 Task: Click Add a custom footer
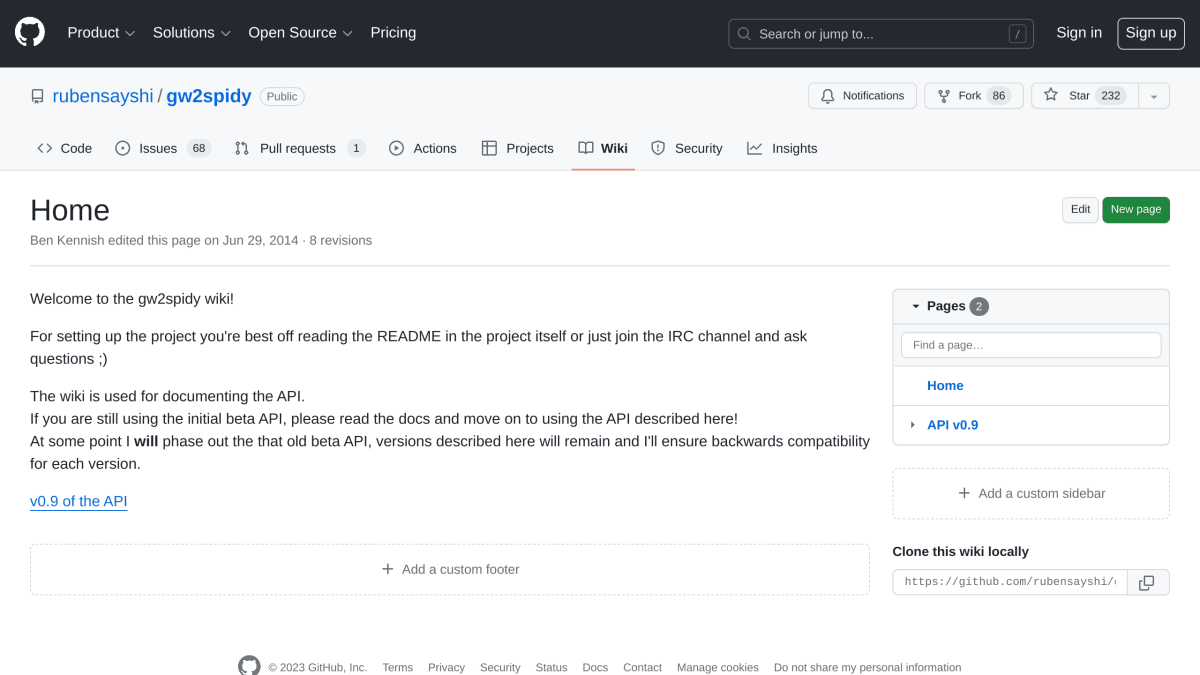450,570
